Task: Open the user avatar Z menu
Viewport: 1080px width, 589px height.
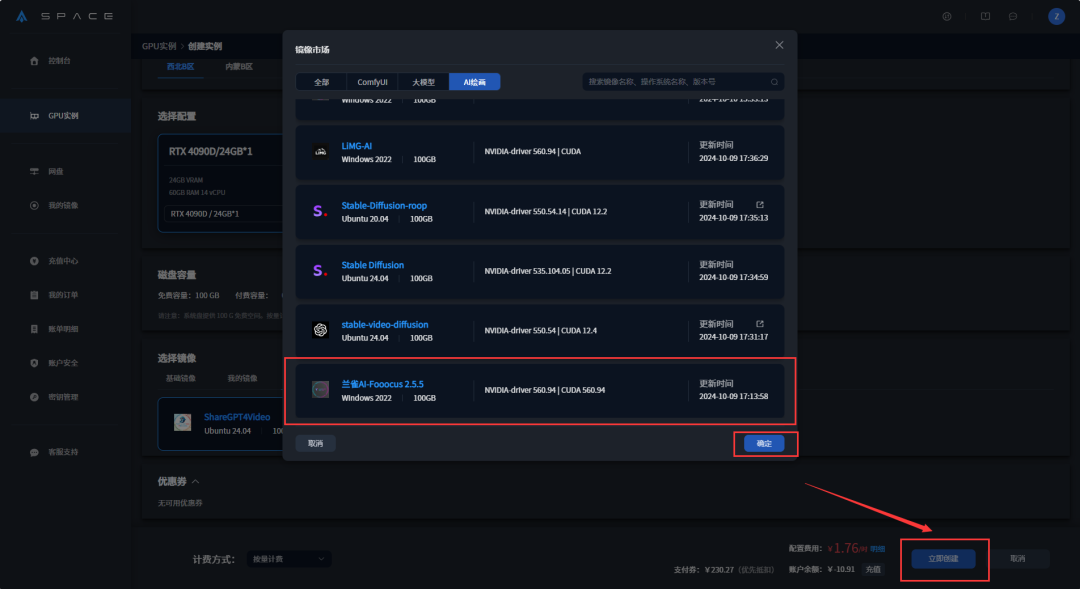Action: (x=1057, y=17)
